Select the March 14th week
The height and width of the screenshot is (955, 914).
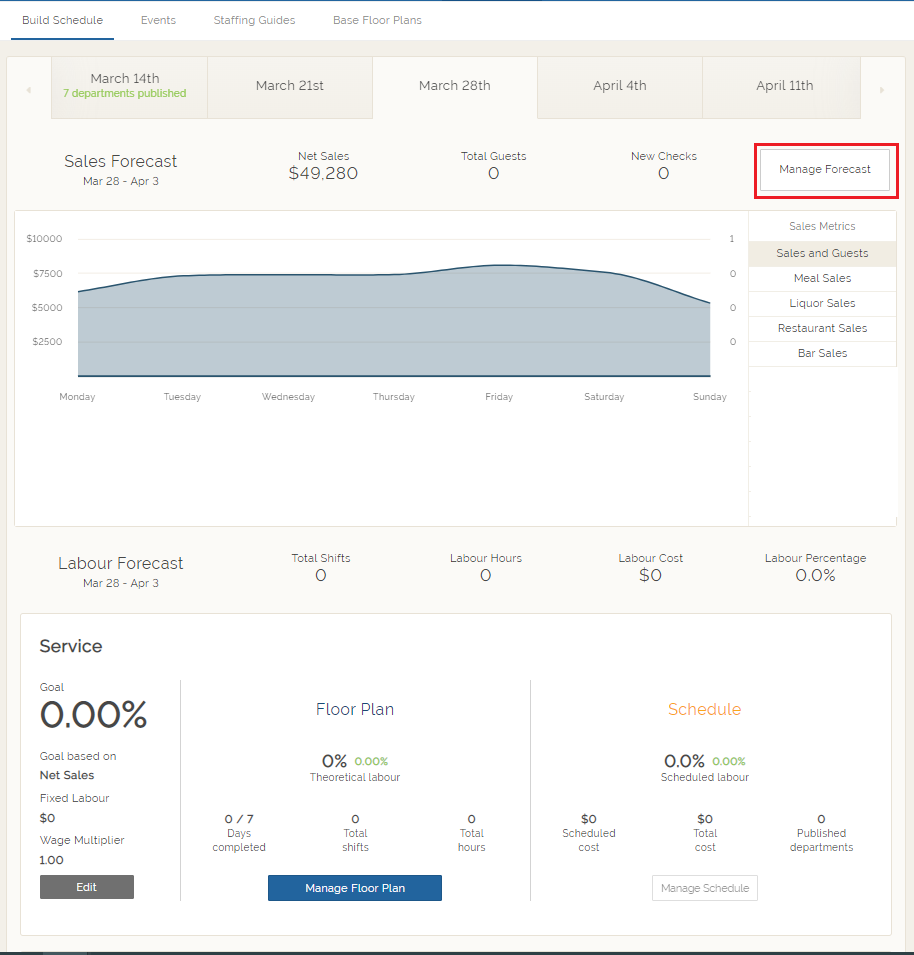(x=125, y=86)
